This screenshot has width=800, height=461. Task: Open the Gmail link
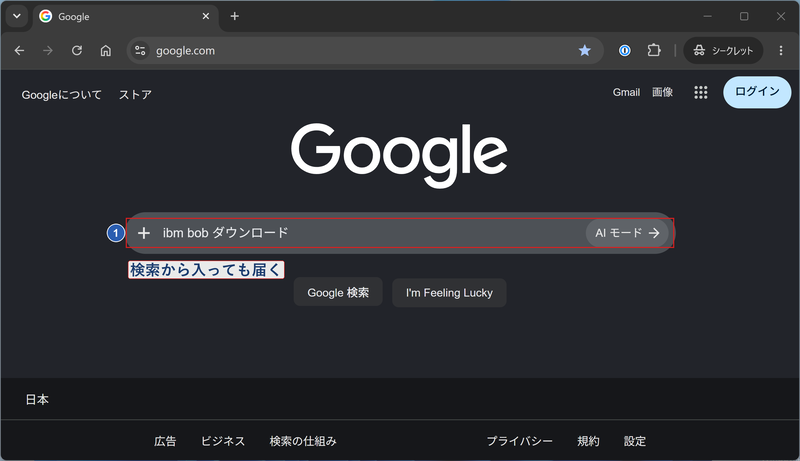pyautogui.click(x=626, y=92)
